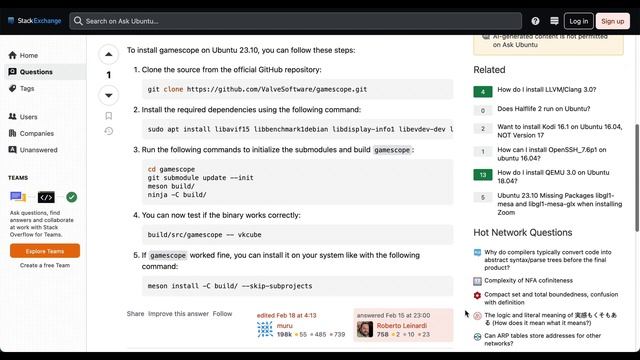Open Companies in the sidebar

pos(37,133)
